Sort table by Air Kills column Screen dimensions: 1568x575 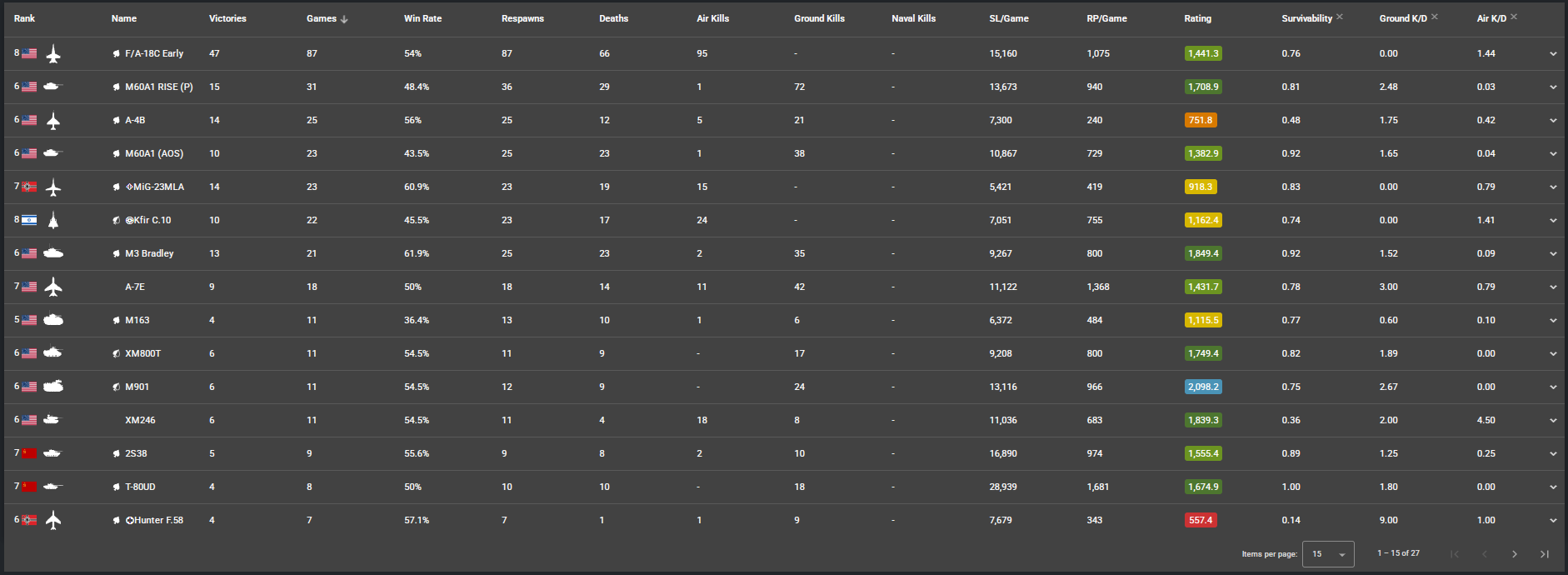712,18
